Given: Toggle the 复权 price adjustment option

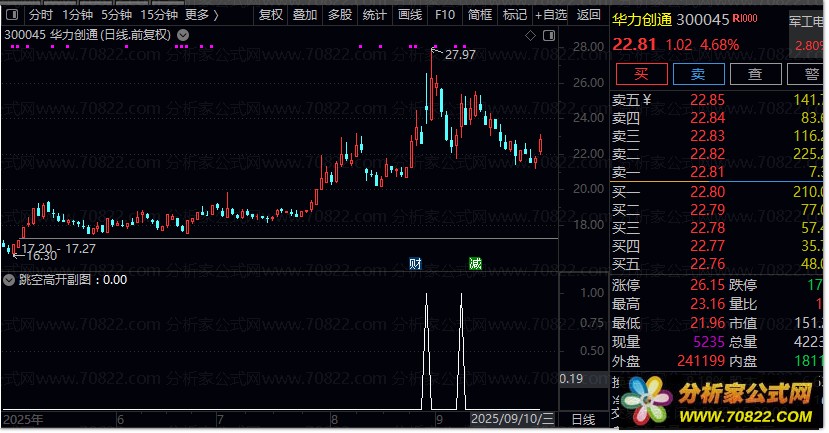Looking at the screenshot, I should (271, 15).
